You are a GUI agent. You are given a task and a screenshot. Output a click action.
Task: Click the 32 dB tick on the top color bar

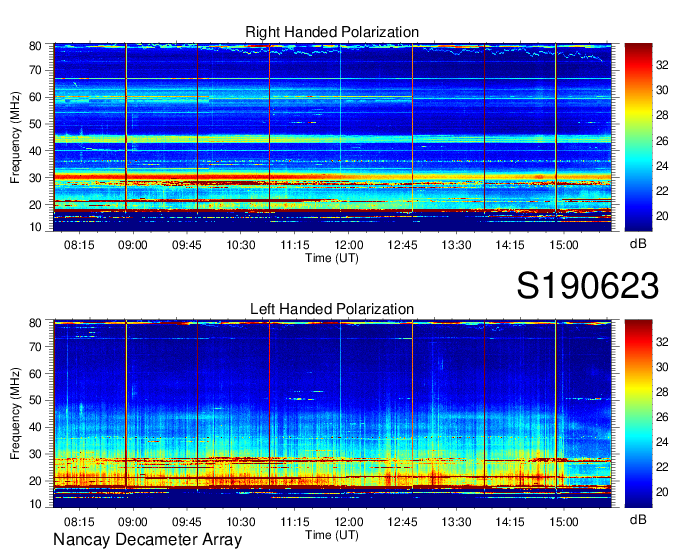pos(662,65)
